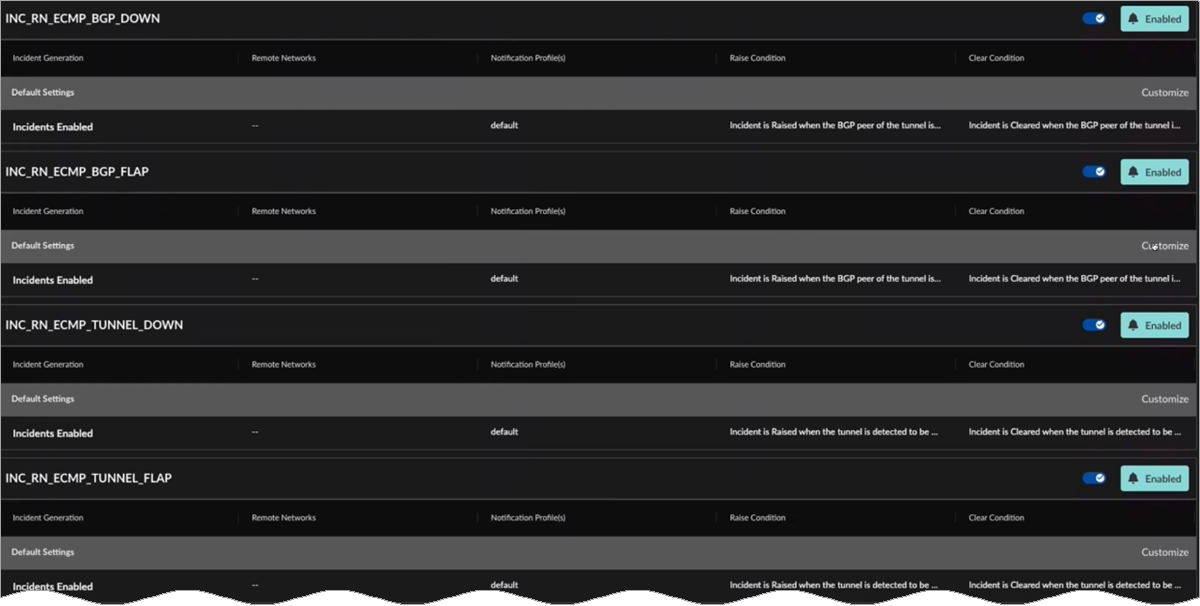
Task: Click Default Settings row under INC_RN_ECMP_BGP_FLAP
Action: coord(600,246)
